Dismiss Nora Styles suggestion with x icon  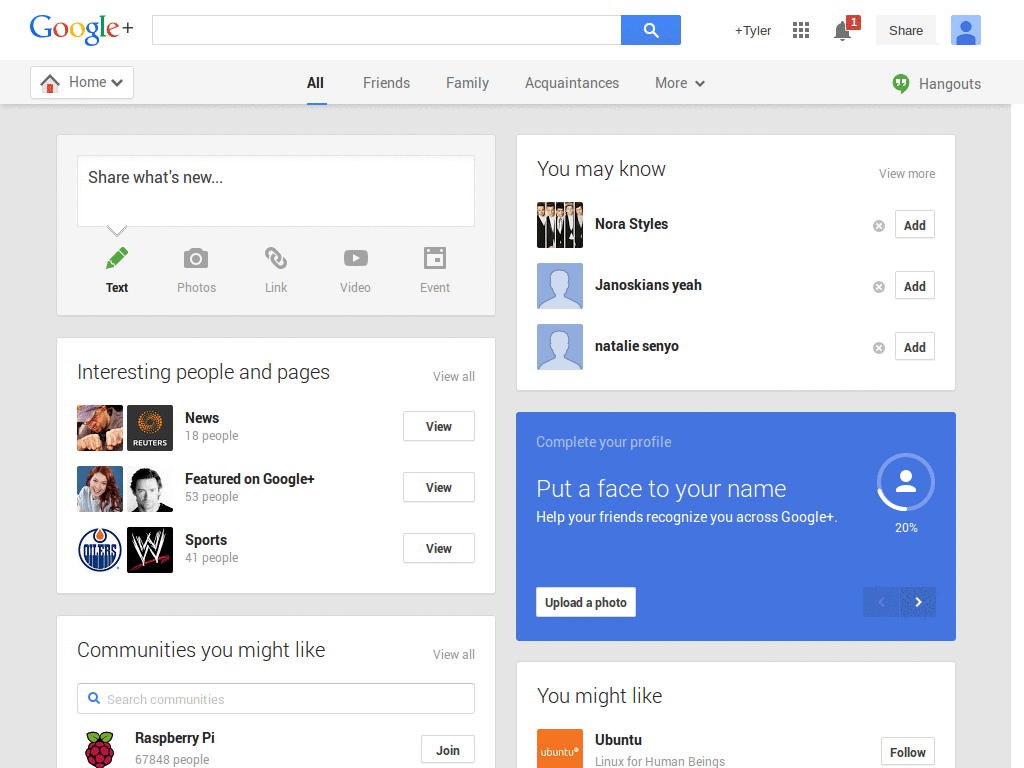click(x=879, y=226)
